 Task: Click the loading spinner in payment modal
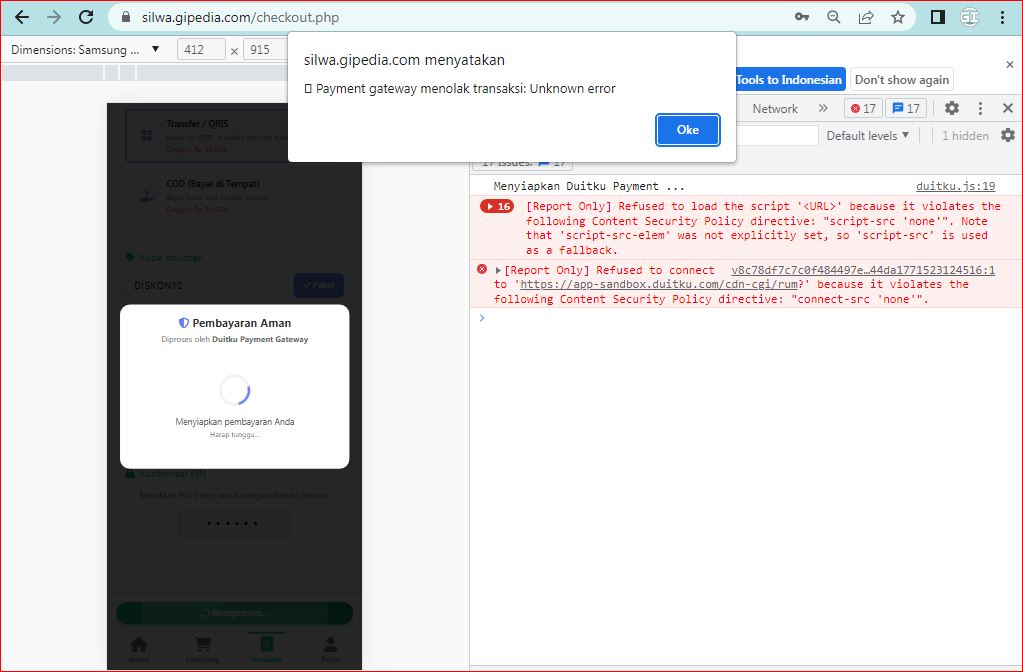235,390
